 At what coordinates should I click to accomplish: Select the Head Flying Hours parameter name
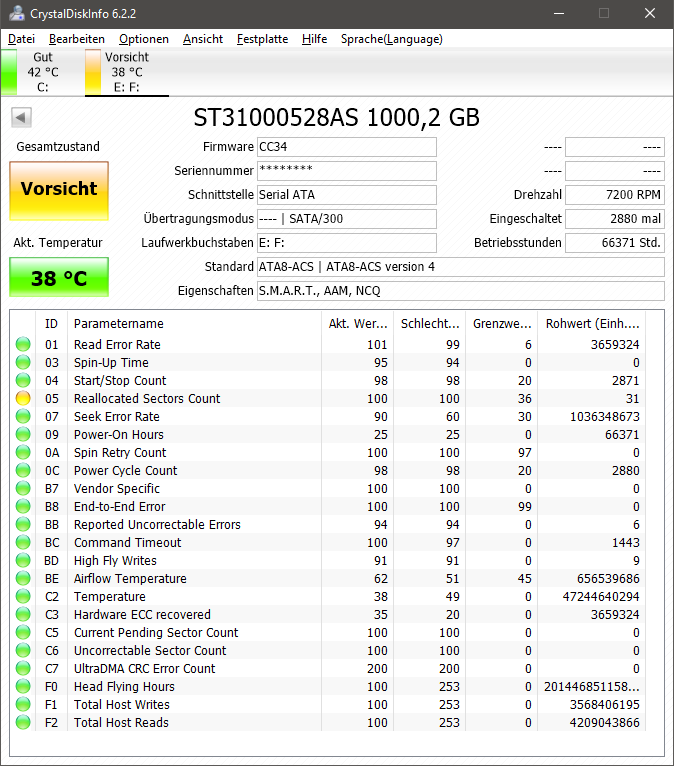coord(124,687)
